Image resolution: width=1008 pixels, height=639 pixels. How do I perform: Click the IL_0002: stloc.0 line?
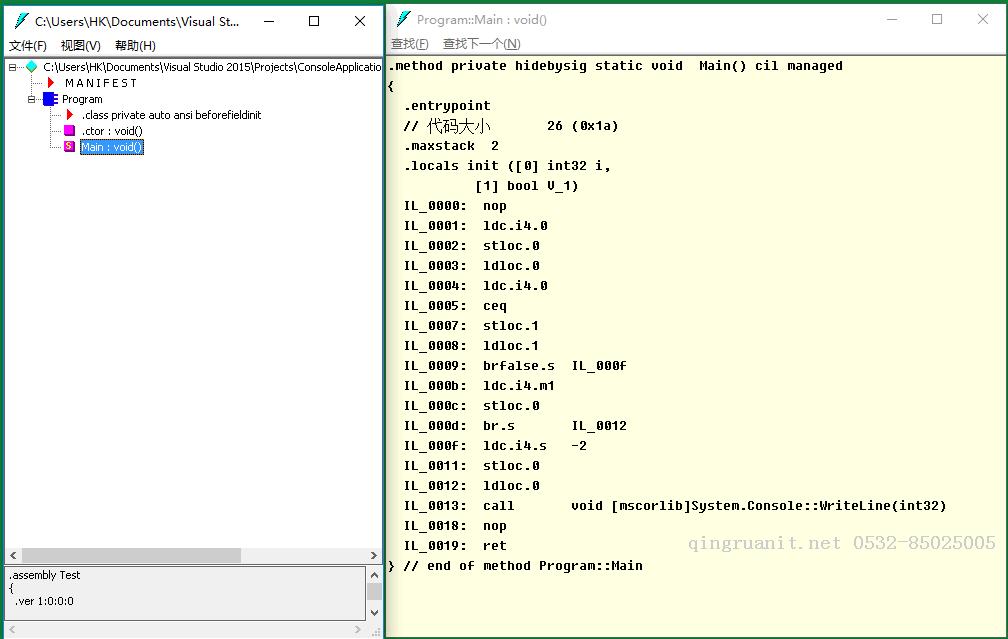(472, 246)
